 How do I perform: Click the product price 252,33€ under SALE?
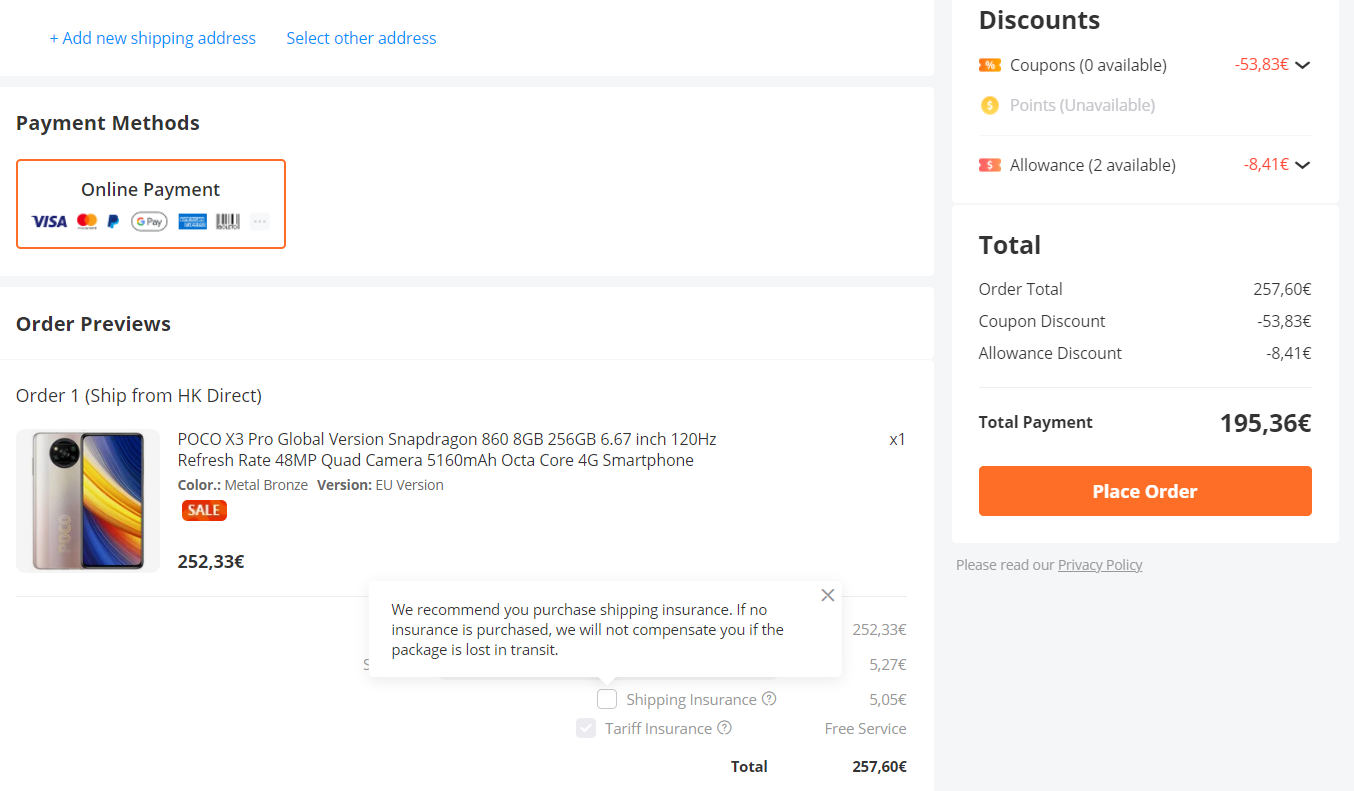tap(211, 561)
